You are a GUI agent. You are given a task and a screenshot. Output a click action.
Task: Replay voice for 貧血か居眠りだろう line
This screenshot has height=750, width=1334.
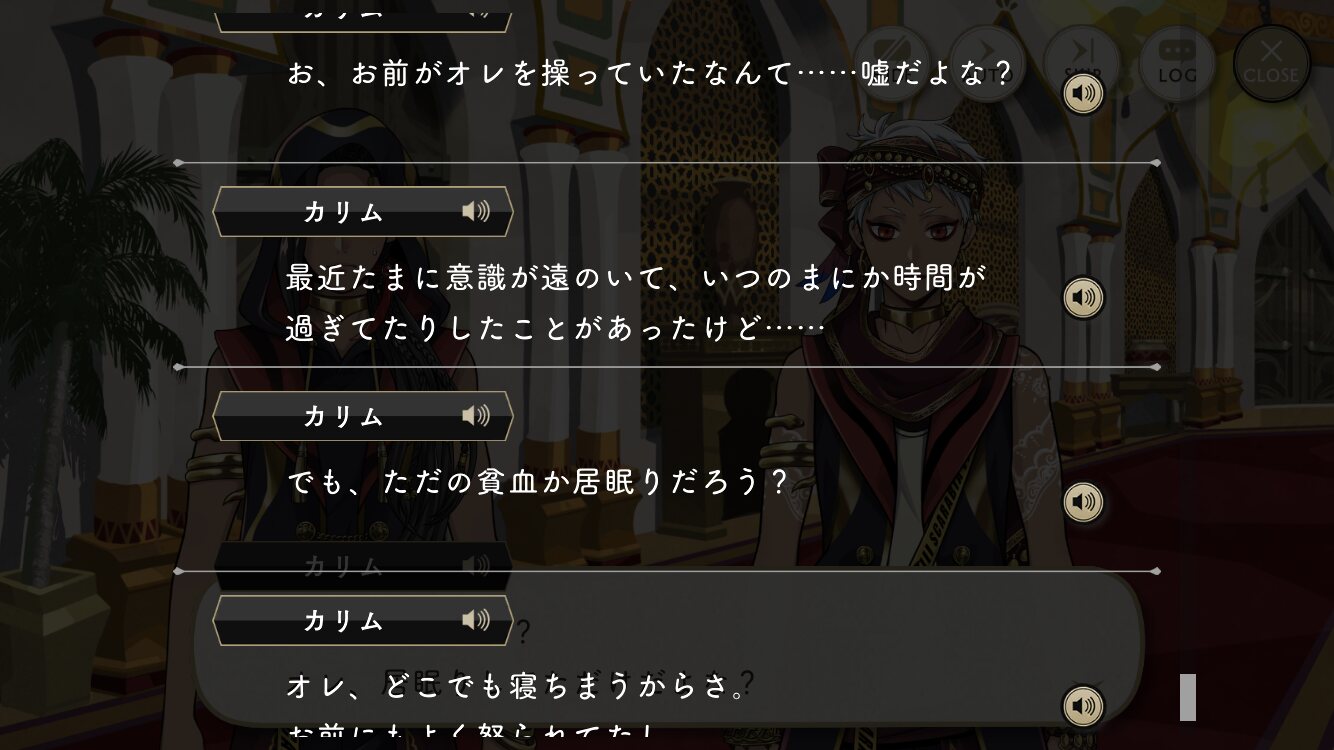coord(1082,502)
